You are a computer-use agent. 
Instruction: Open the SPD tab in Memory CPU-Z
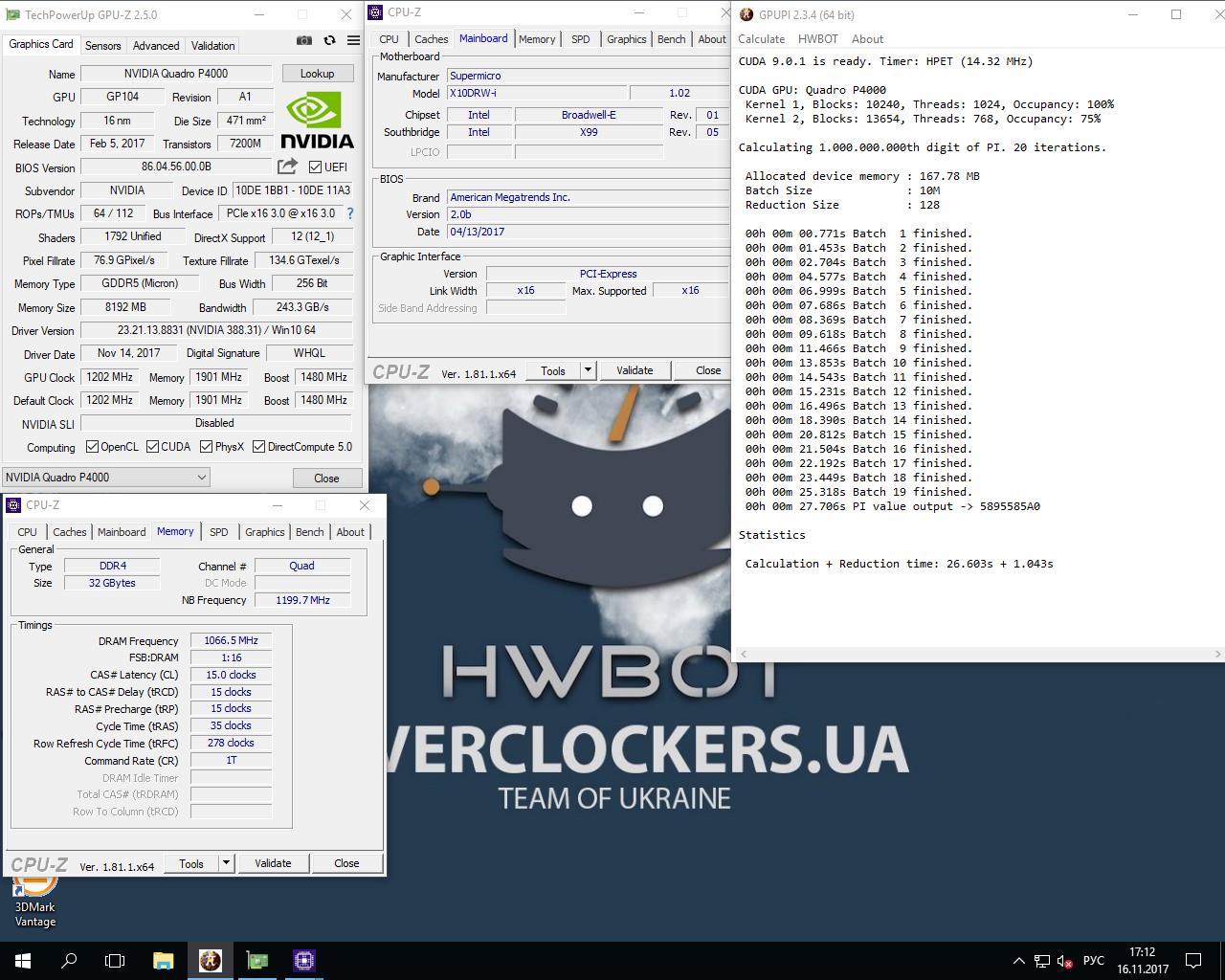(219, 532)
